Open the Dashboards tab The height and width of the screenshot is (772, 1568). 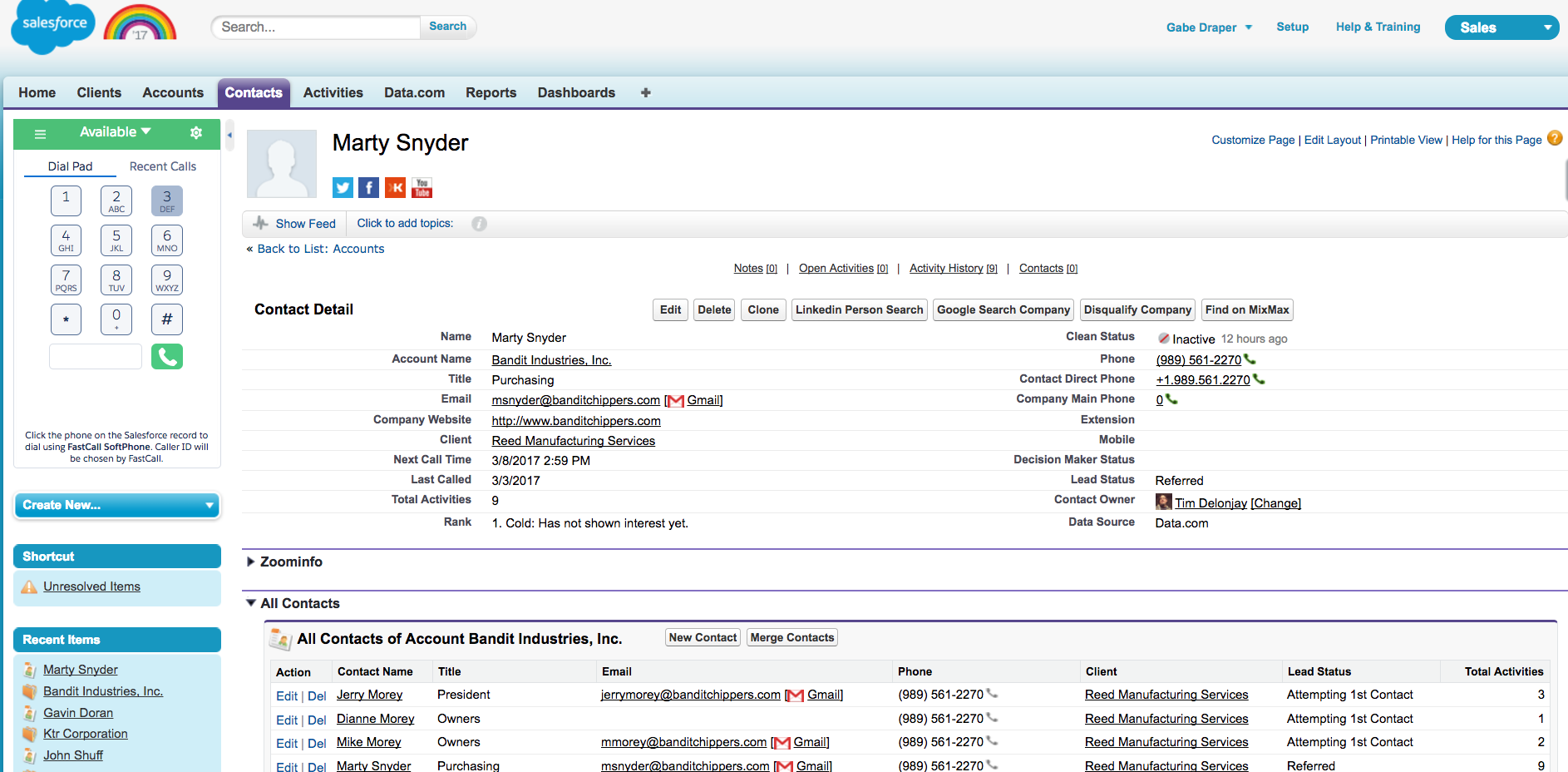point(576,92)
